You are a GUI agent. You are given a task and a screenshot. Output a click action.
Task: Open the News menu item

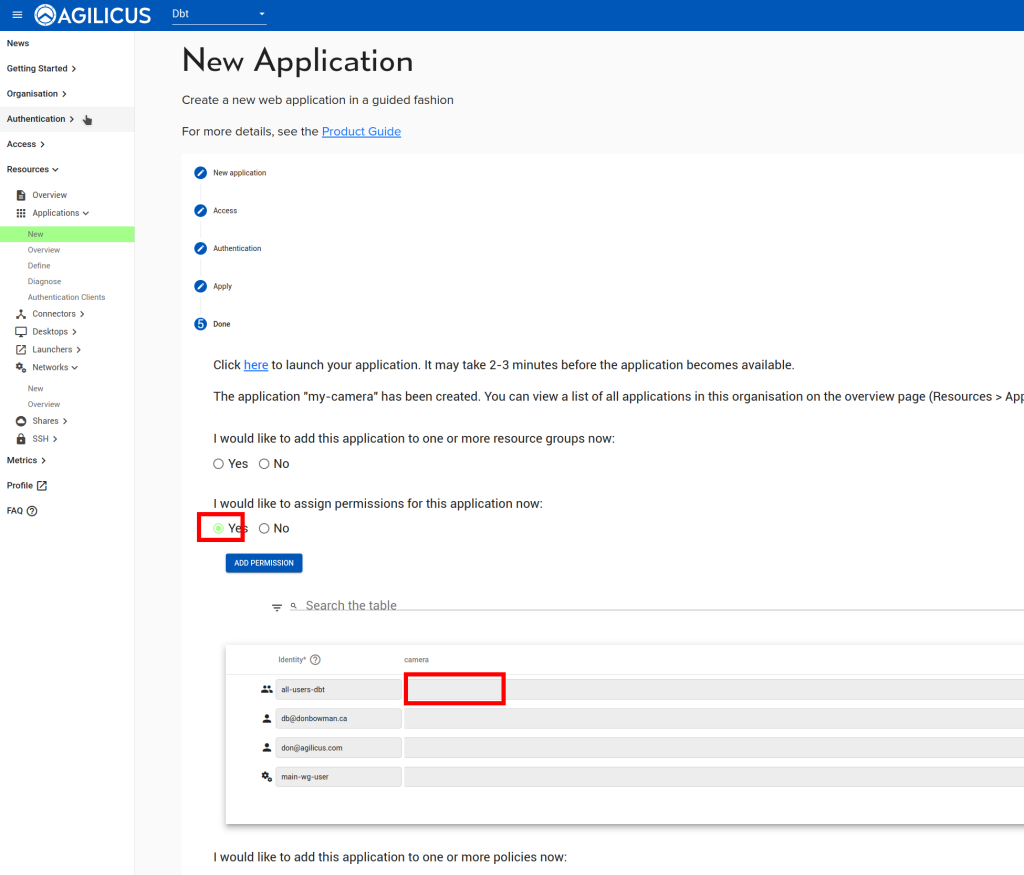[18, 43]
